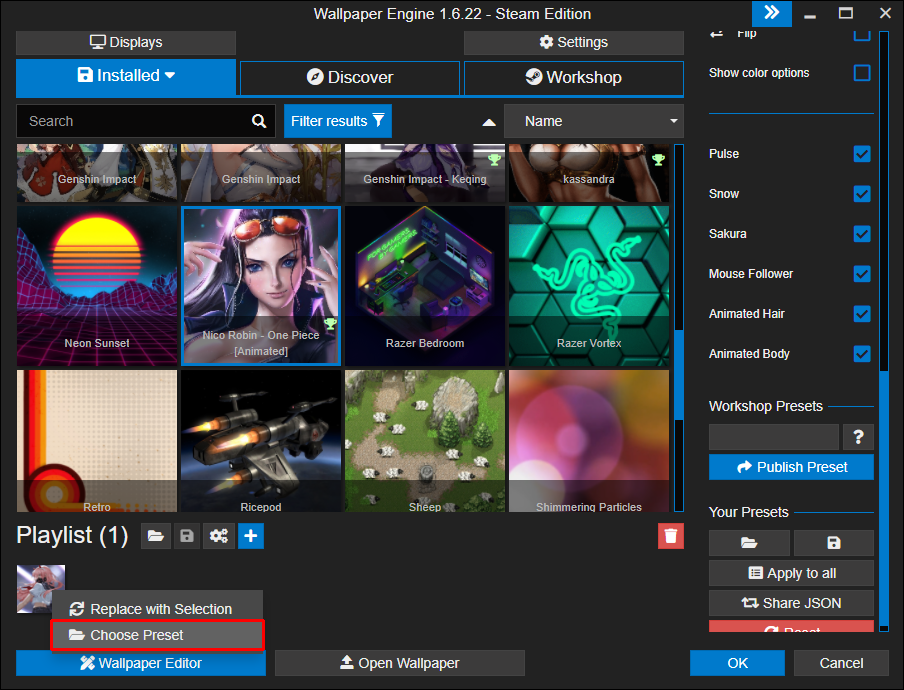Screen dimensions: 904x690
Task: Click the search magnifier icon
Action: click(x=259, y=121)
